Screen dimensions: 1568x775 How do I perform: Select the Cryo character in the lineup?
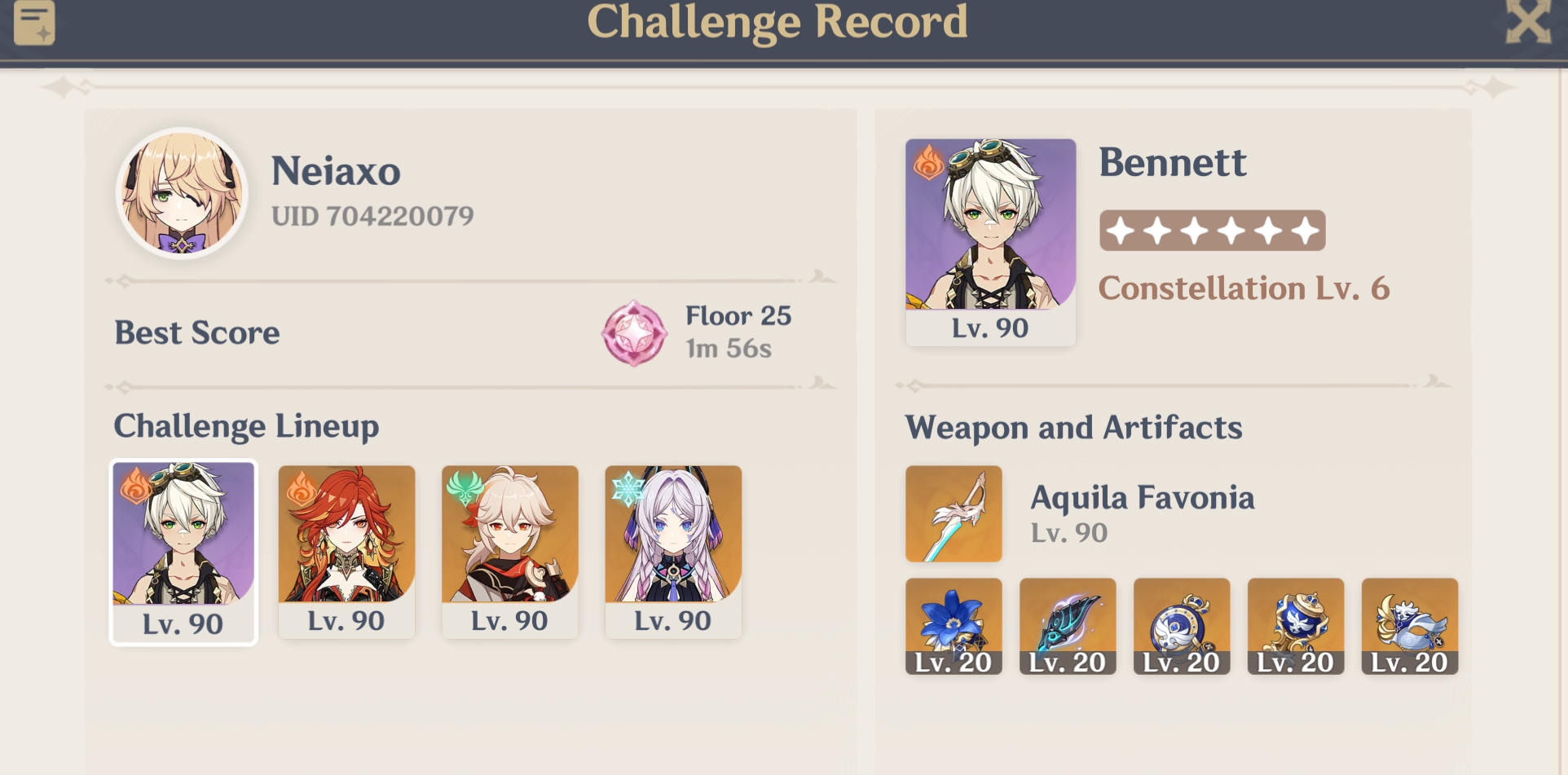click(673, 552)
